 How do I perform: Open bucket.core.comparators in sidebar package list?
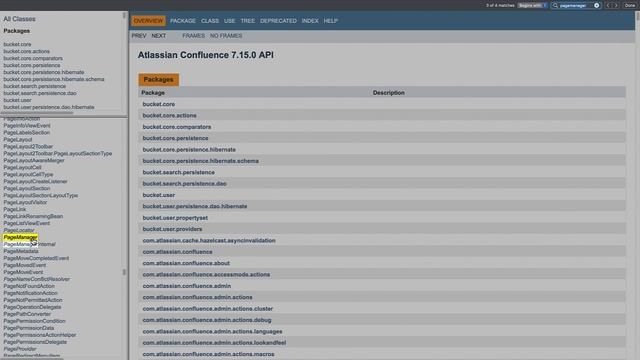coord(33,58)
